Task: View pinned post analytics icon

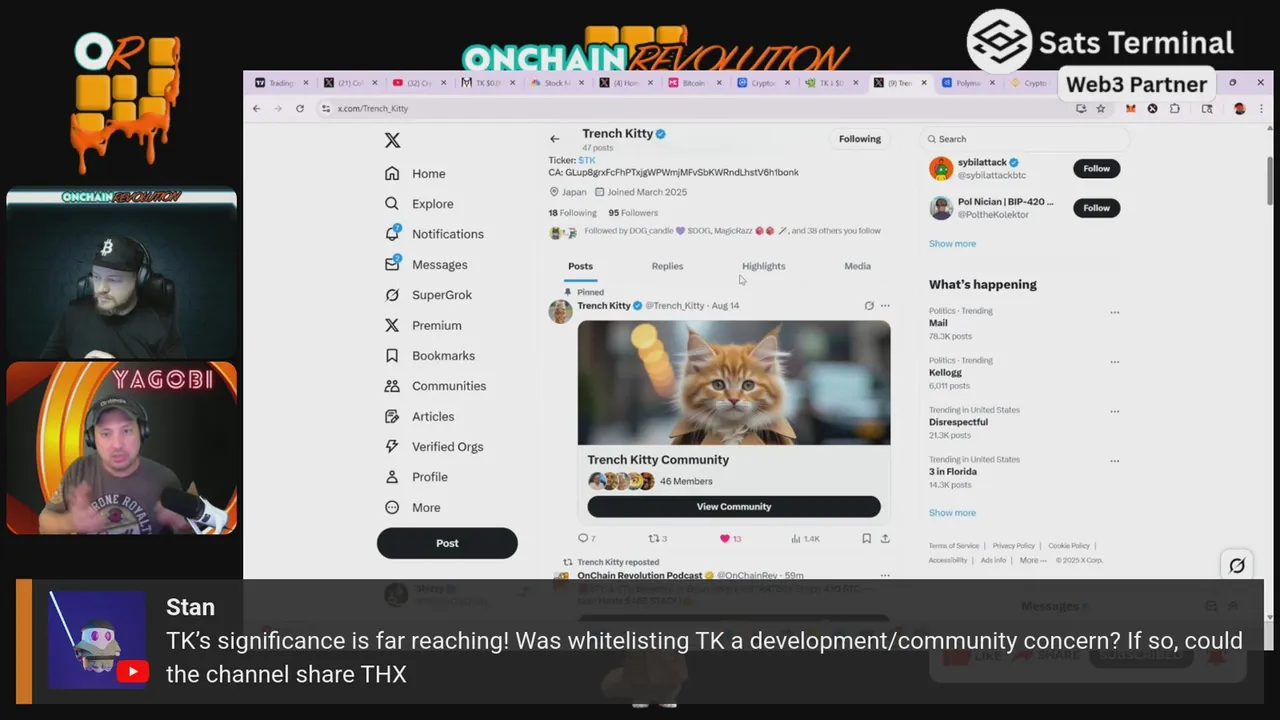Action: click(x=796, y=538)
